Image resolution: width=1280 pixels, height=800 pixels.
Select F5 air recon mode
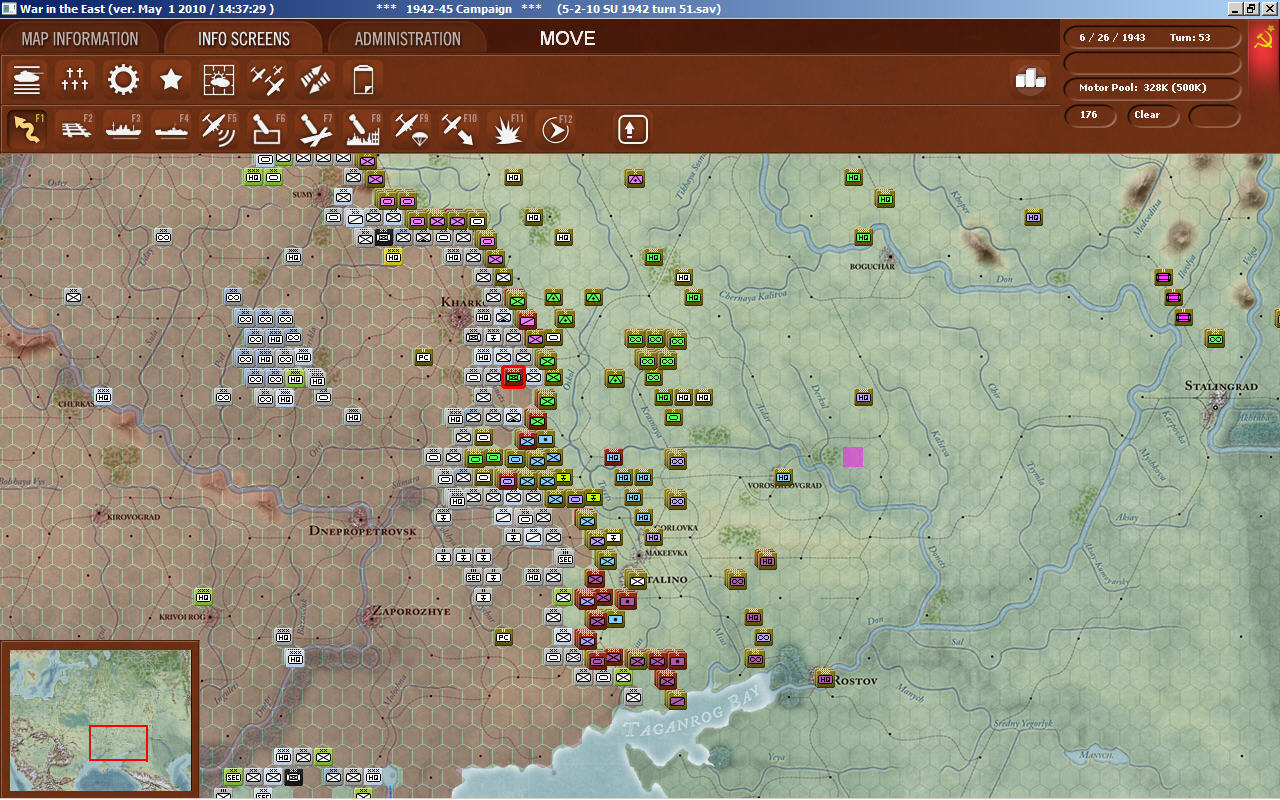pyautogui.click(x=219, y=129)
